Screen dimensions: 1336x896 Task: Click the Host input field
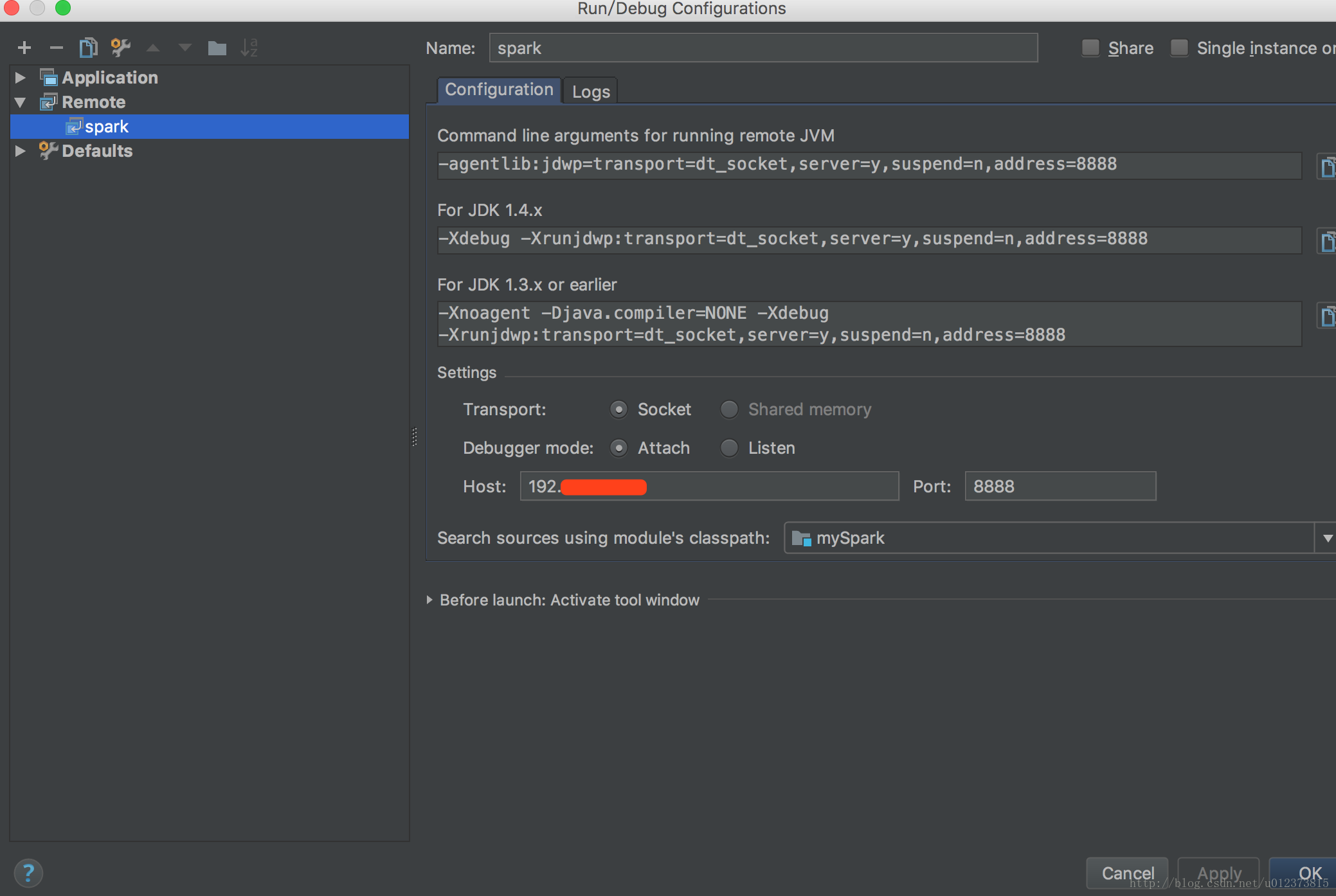click(x=710, y=487)
